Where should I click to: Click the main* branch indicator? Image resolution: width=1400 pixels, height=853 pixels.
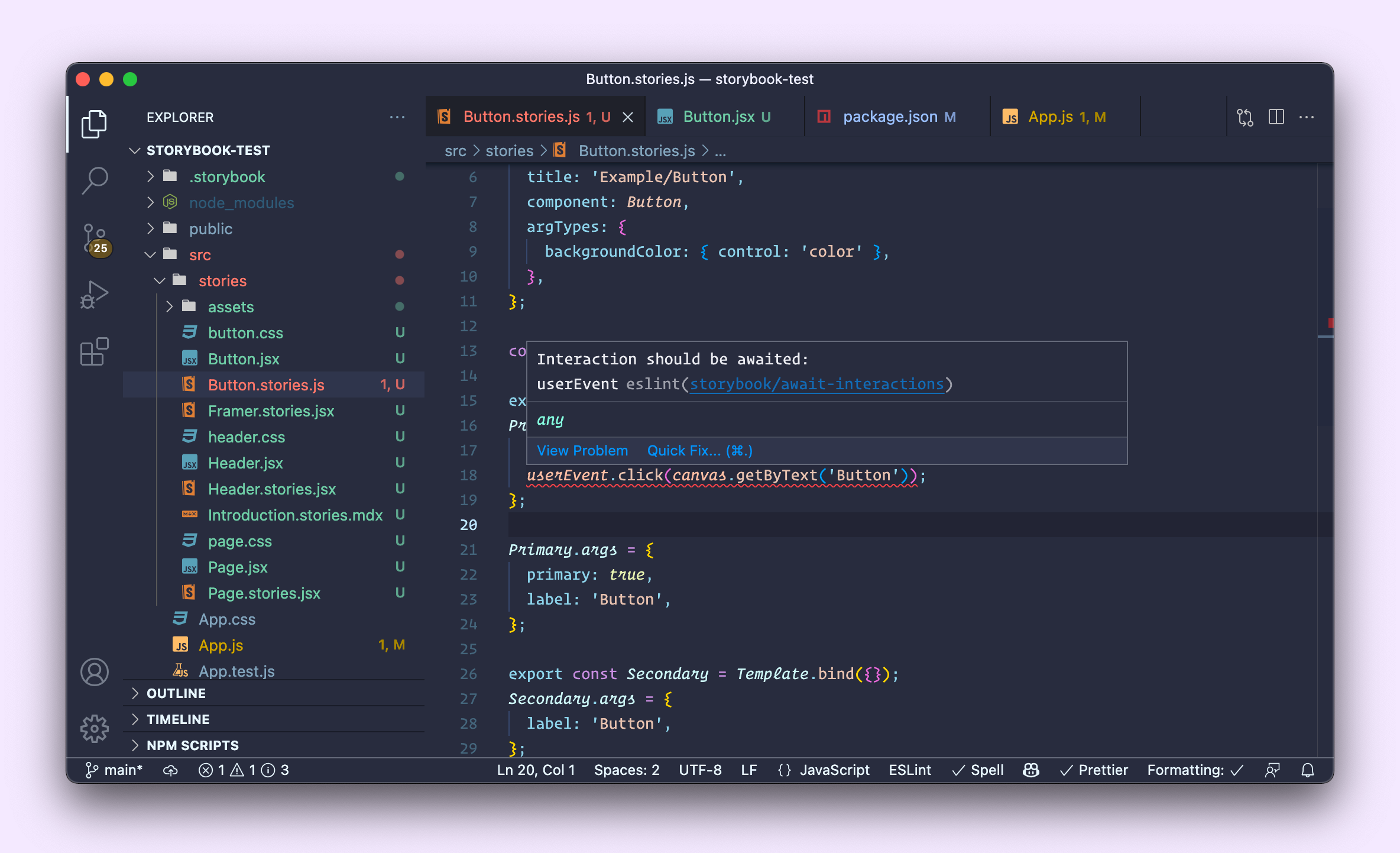click(x=115, y=770)
